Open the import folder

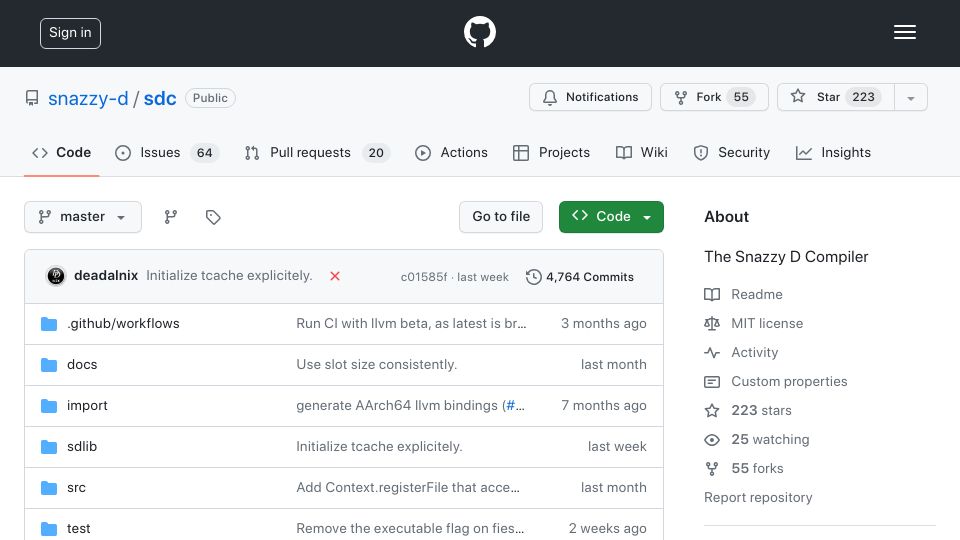tap(87, 405)
